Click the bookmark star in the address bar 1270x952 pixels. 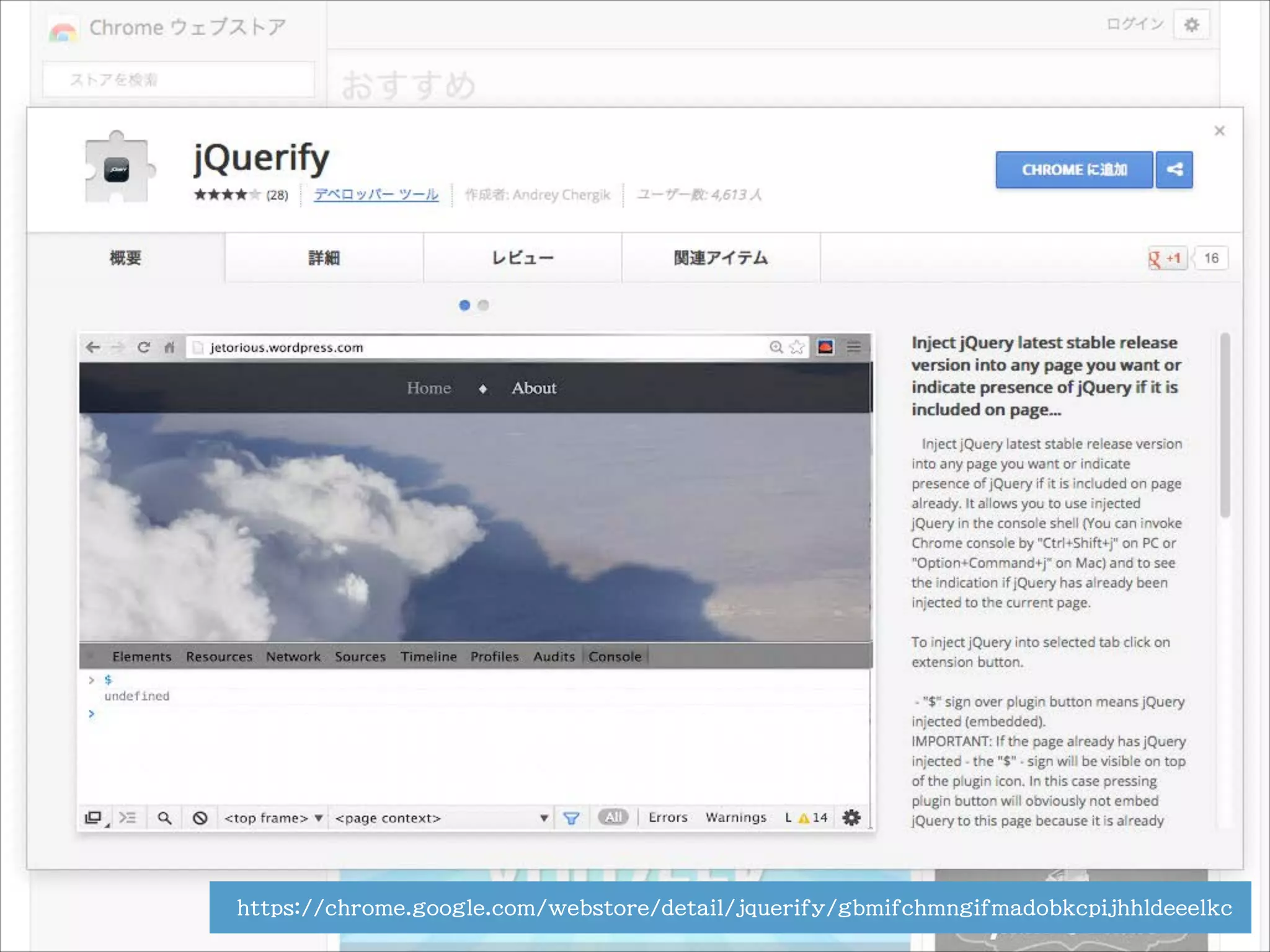[797, 347]
